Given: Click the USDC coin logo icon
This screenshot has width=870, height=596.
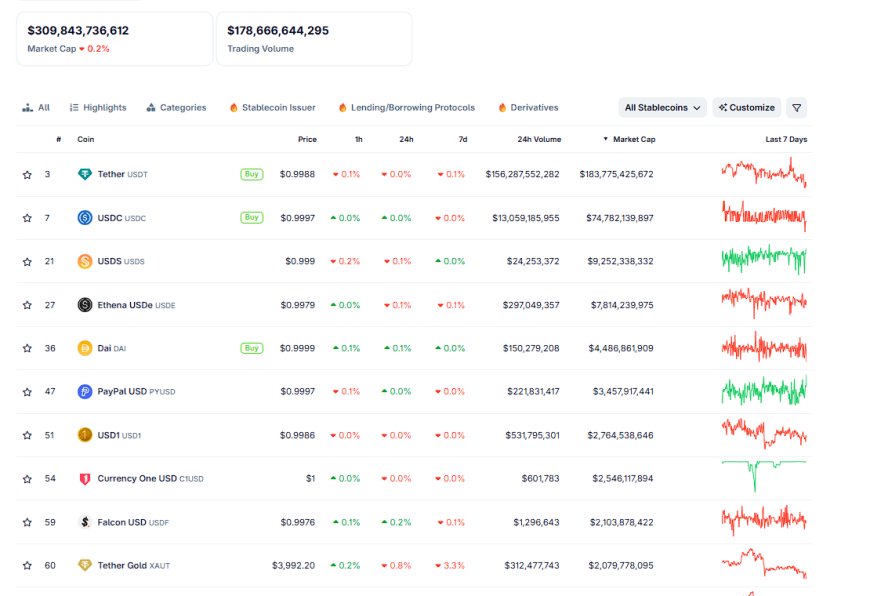Looking at the screenshot, I should click(84, 218).
